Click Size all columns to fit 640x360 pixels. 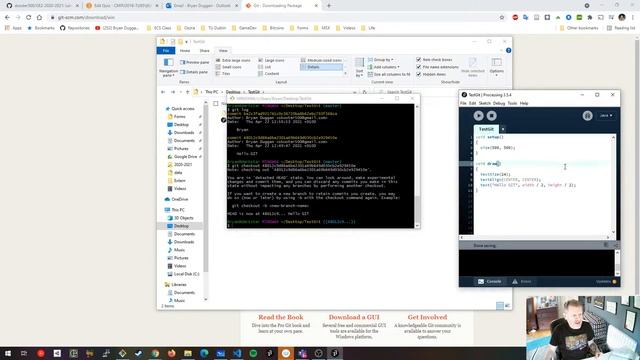(389, 74)
